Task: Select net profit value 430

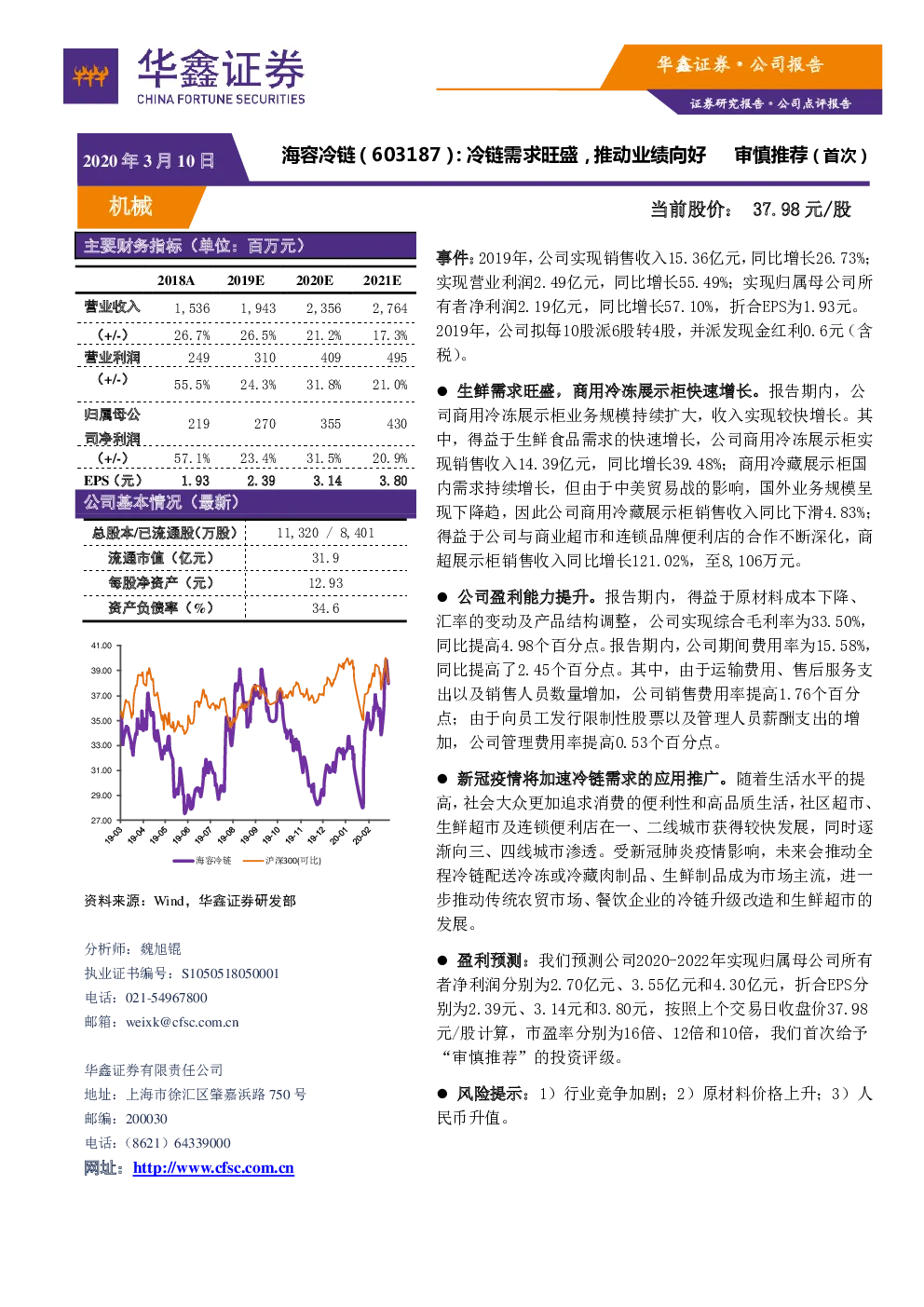Action: [397, 424]
